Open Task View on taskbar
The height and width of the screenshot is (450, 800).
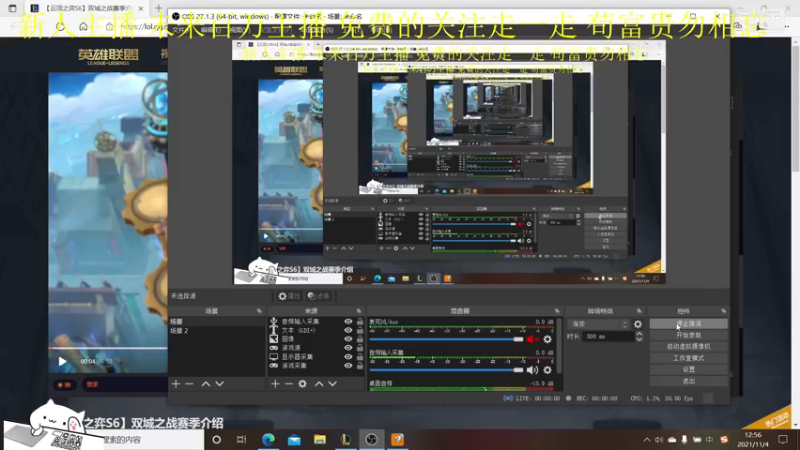tap(242, 439)
